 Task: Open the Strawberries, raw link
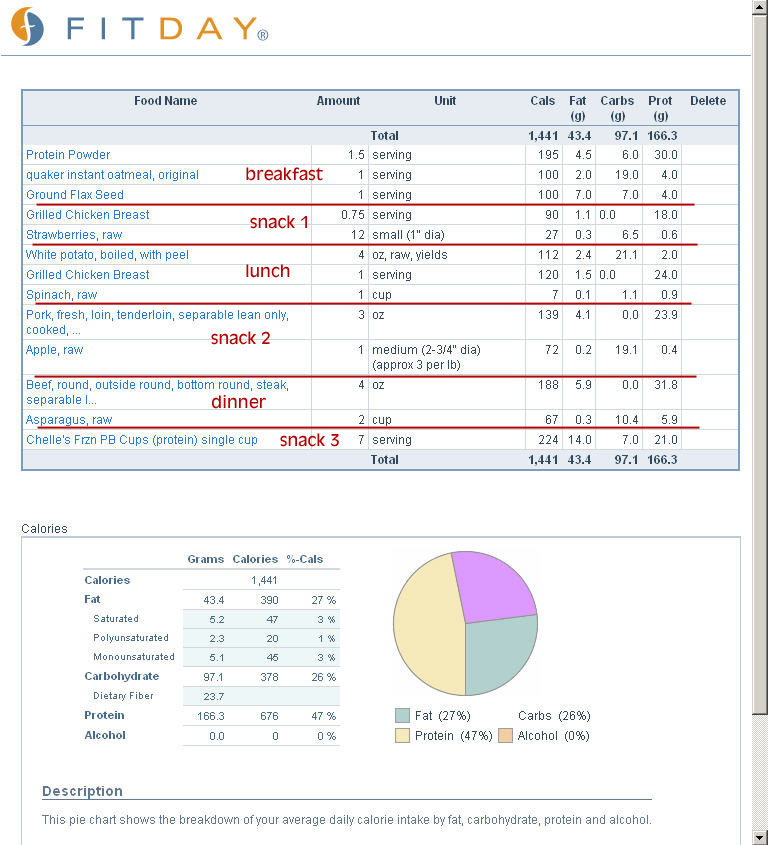click(74, 235)
